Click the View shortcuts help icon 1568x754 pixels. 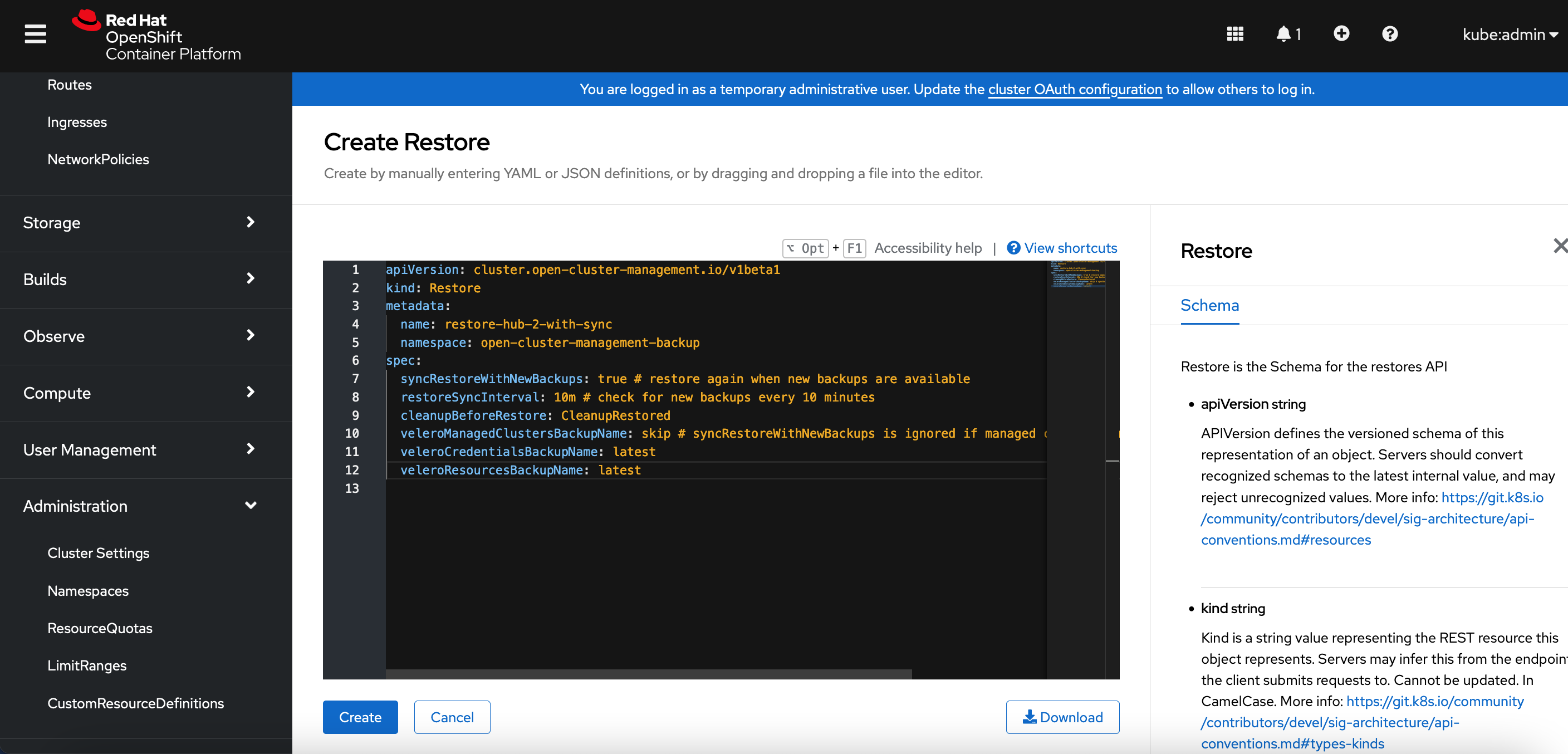tap(1013, 248)
